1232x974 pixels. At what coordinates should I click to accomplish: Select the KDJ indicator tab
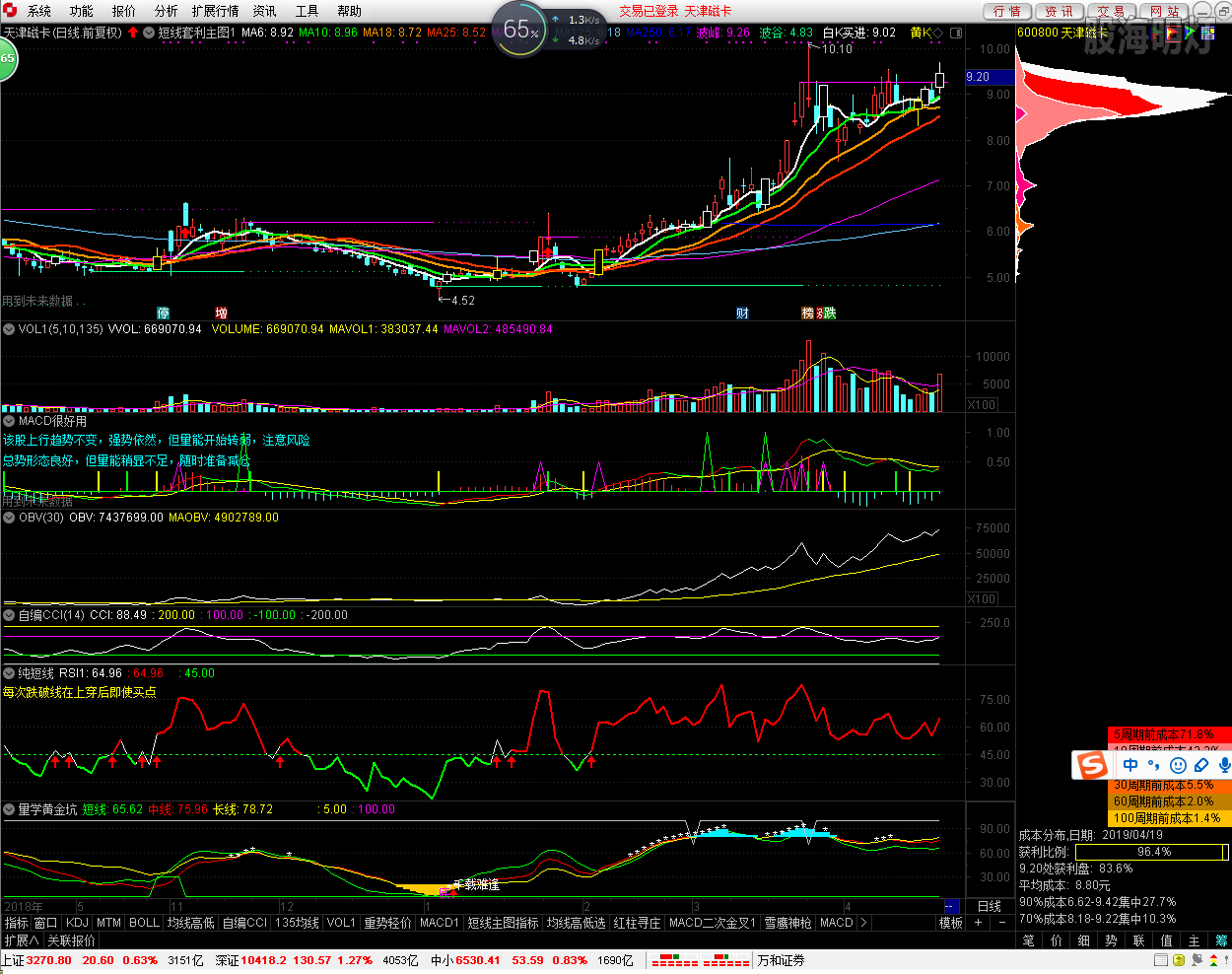tap(77, 923)
